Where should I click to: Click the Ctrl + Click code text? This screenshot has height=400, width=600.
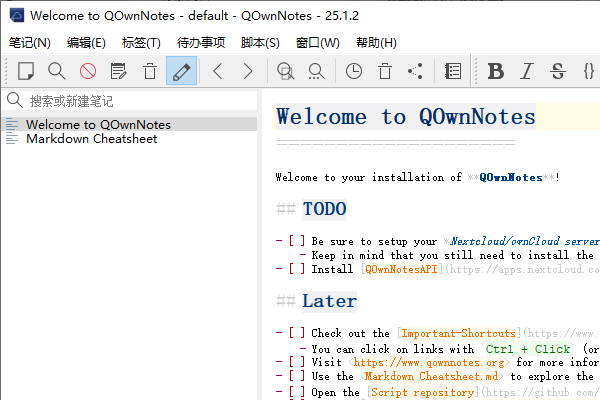528,349
